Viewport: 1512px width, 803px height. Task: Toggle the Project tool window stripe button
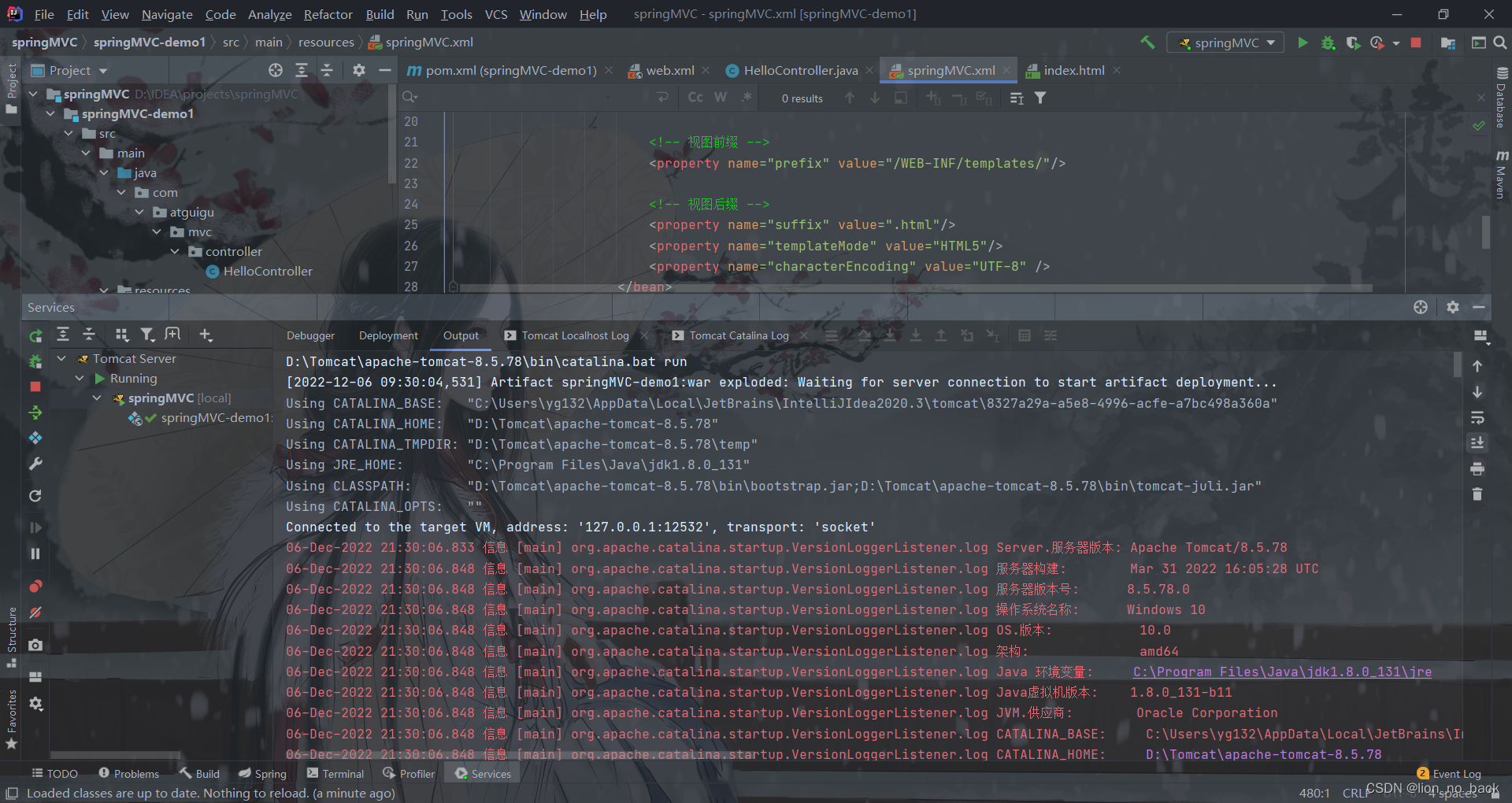coord(11,88)
